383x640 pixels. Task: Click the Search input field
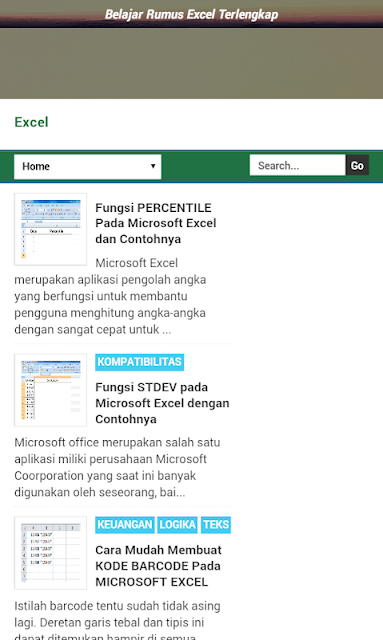pos(298,165)
